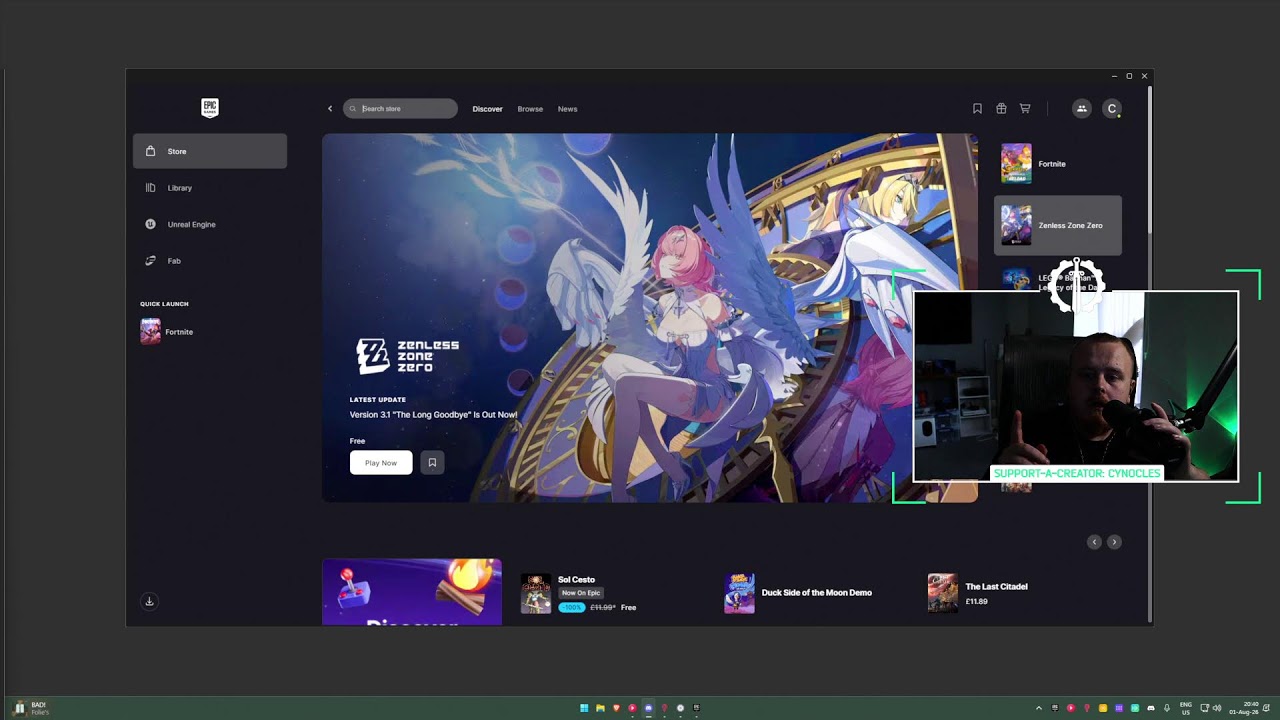Open the network icon in system tray
The width and height of the screenshot is (1280, 720).
[x=1205, y=708]
